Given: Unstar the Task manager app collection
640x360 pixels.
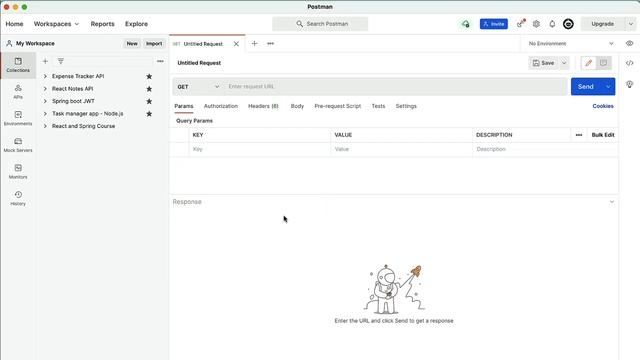Looking at the screenshot, I should 149,113.
